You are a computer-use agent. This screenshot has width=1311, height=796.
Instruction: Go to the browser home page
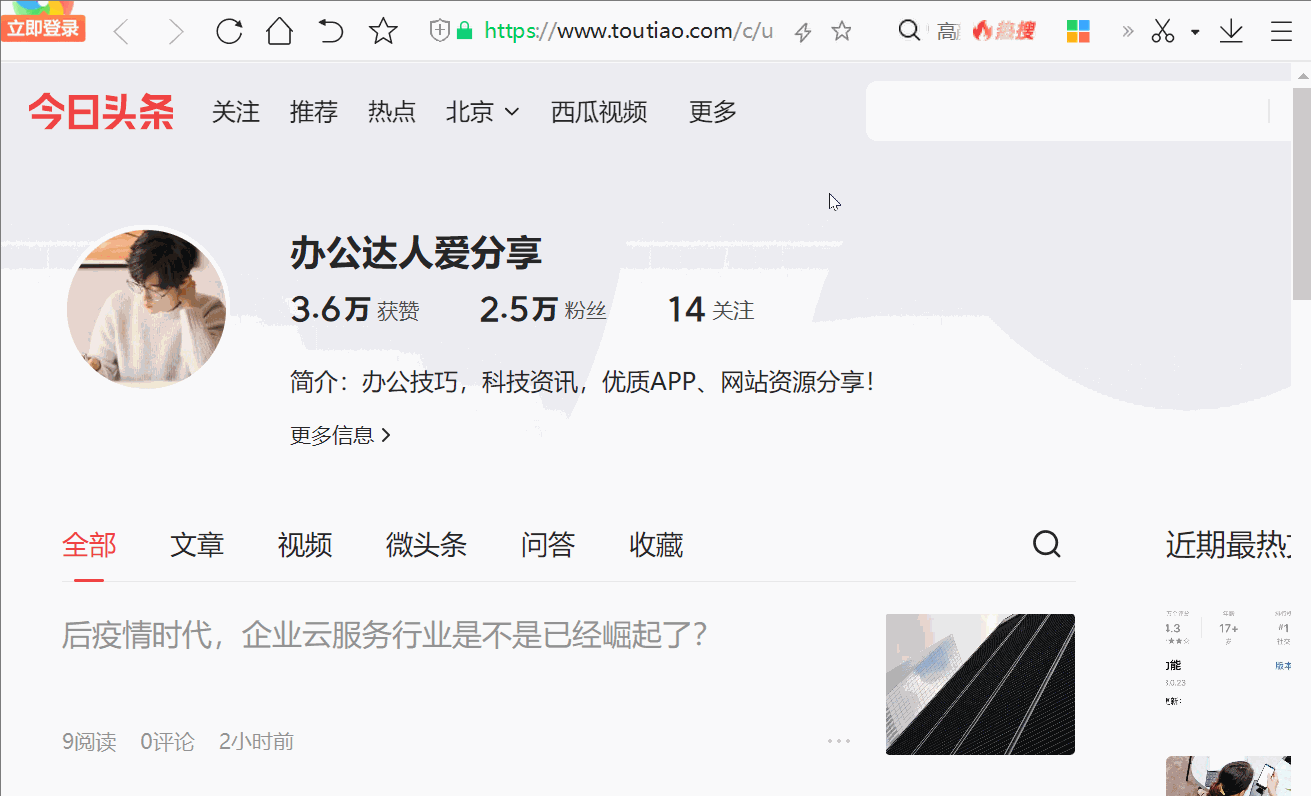280,32
